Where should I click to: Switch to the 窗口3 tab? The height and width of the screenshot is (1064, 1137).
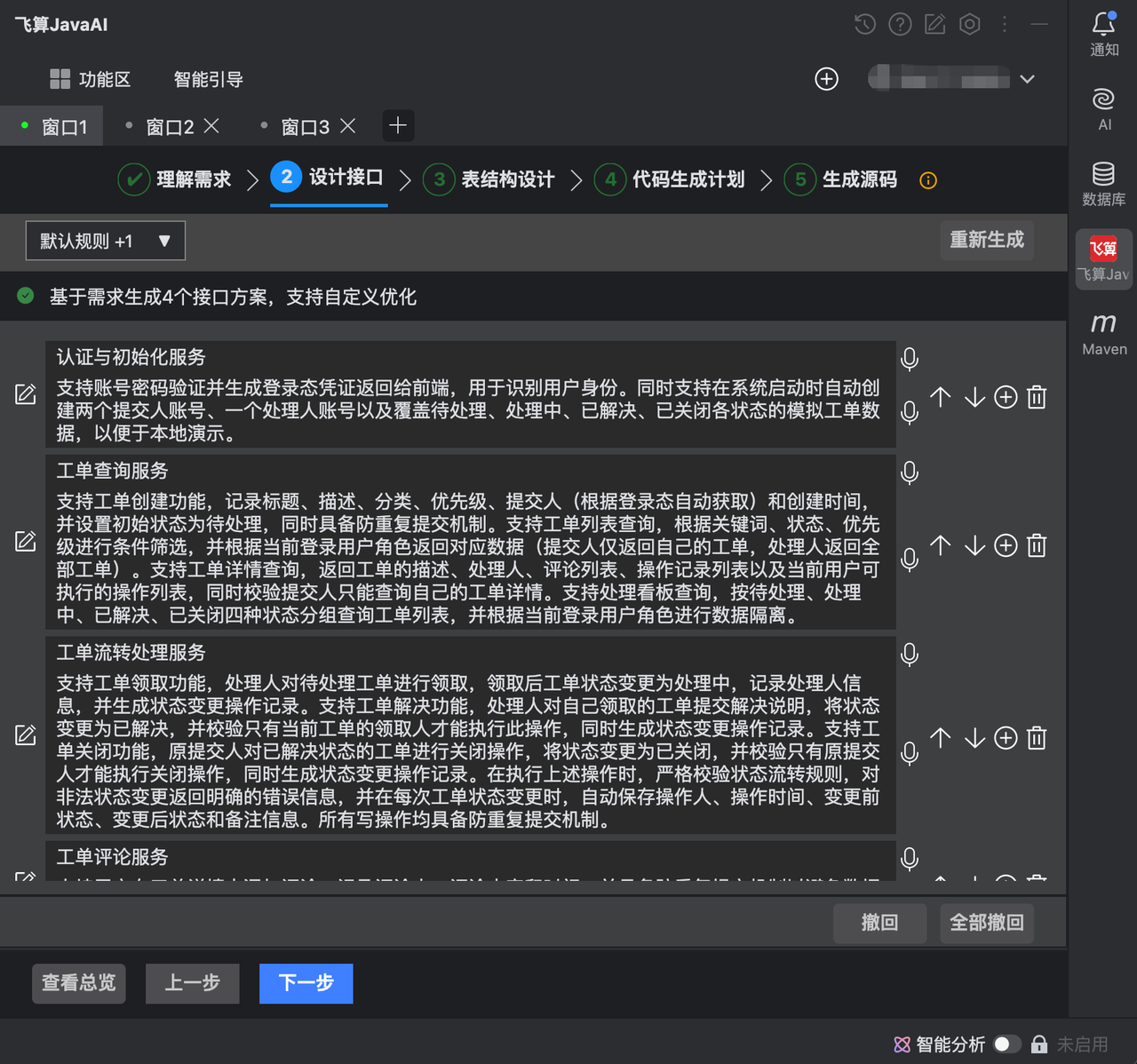click(305, 127)
